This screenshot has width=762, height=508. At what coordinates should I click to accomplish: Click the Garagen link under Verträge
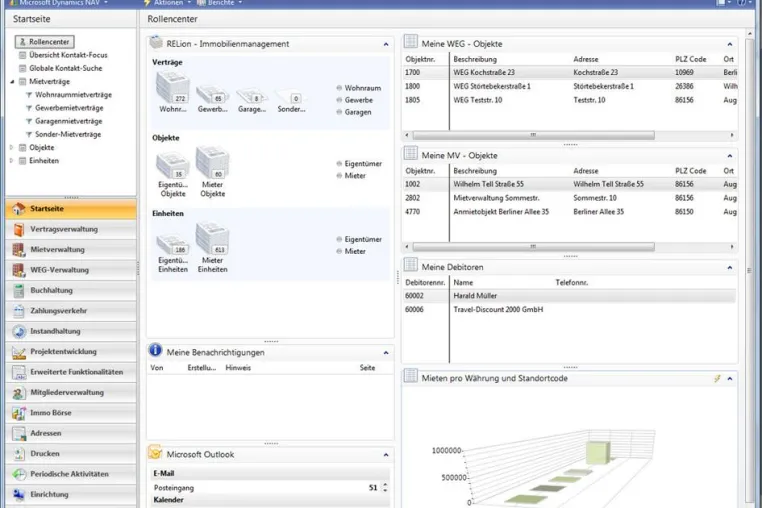coord(358,112)
